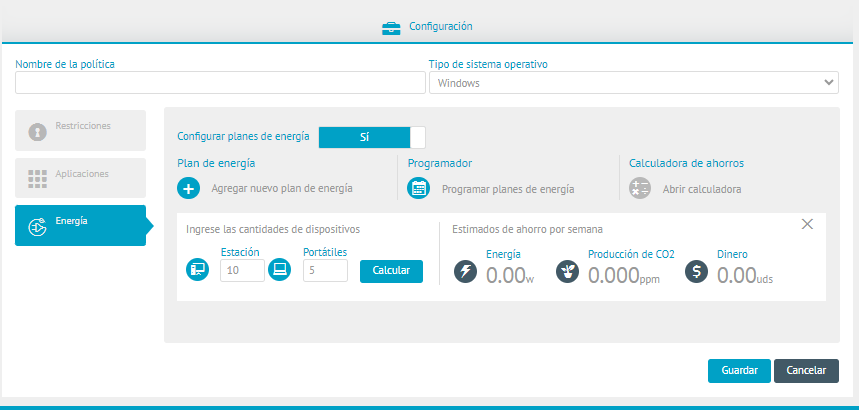Click the Programador calendar icon

[x=419, y=189]
